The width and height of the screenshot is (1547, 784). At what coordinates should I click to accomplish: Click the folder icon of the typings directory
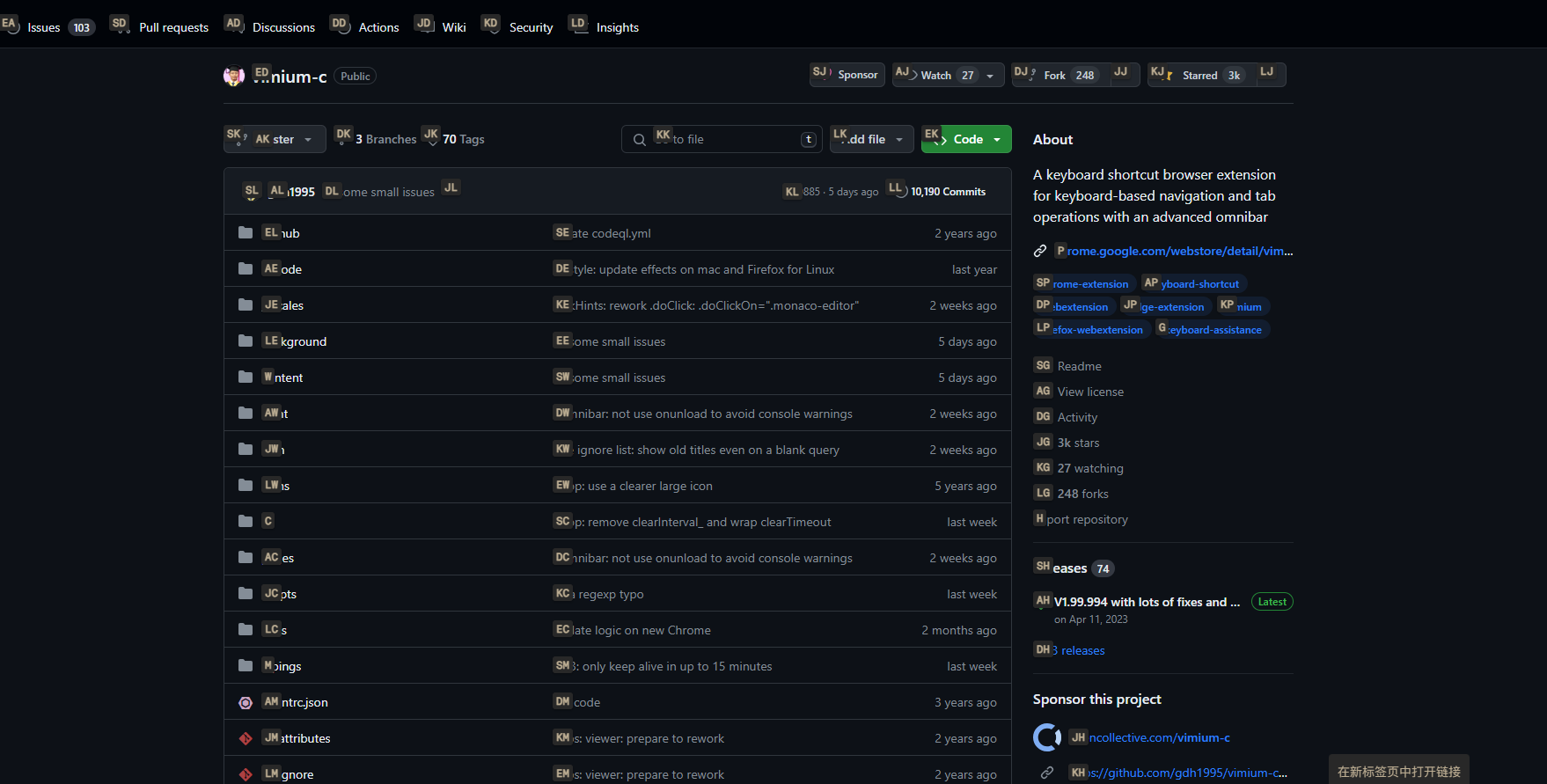point(246,665)
